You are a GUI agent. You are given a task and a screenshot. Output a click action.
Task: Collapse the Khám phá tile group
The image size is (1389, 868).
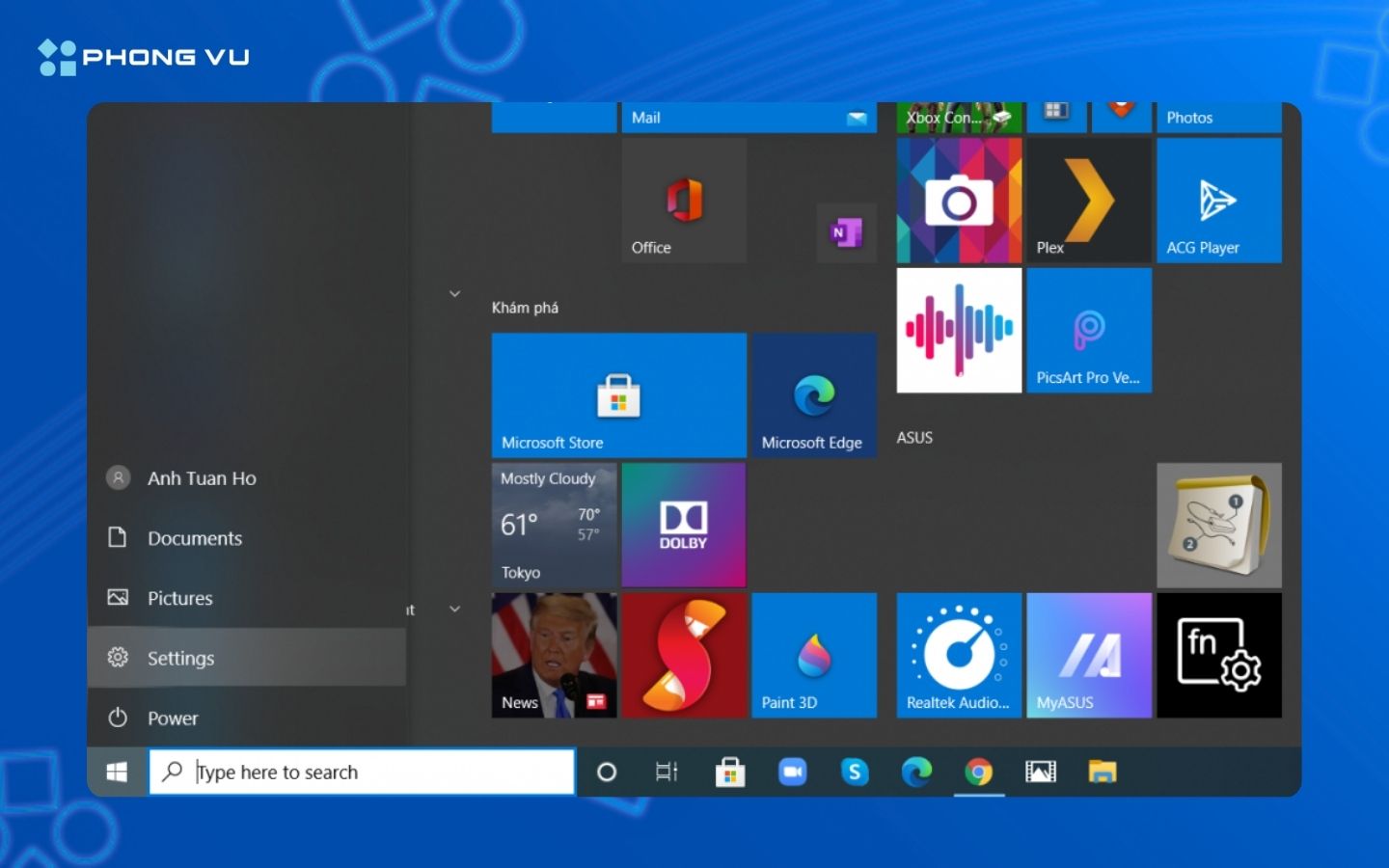click(454, 294)
